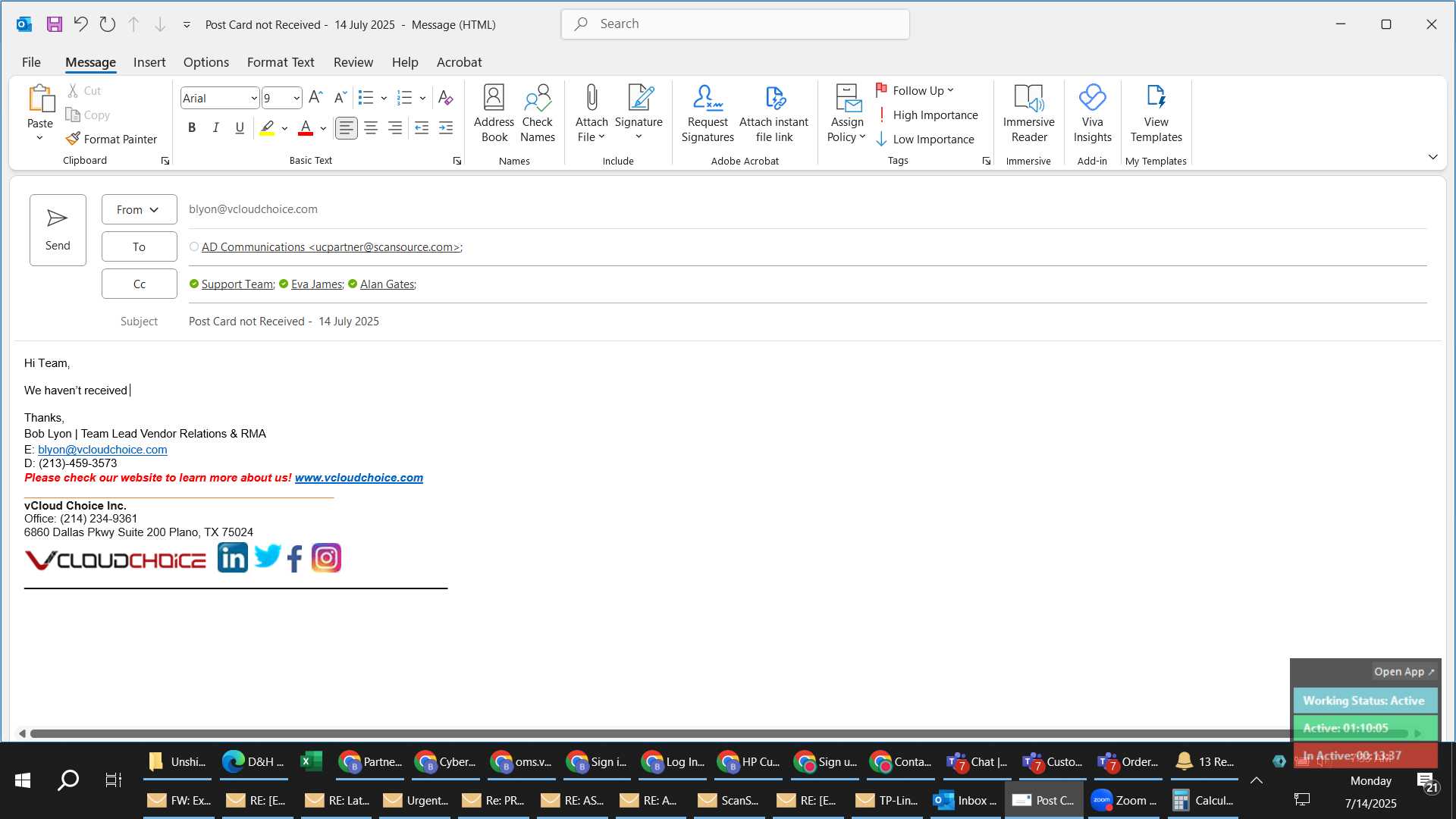1456x819 pixels.
Task: Apply yellow text highlight color
Action: pyautogui.click(x=267, y=128)
